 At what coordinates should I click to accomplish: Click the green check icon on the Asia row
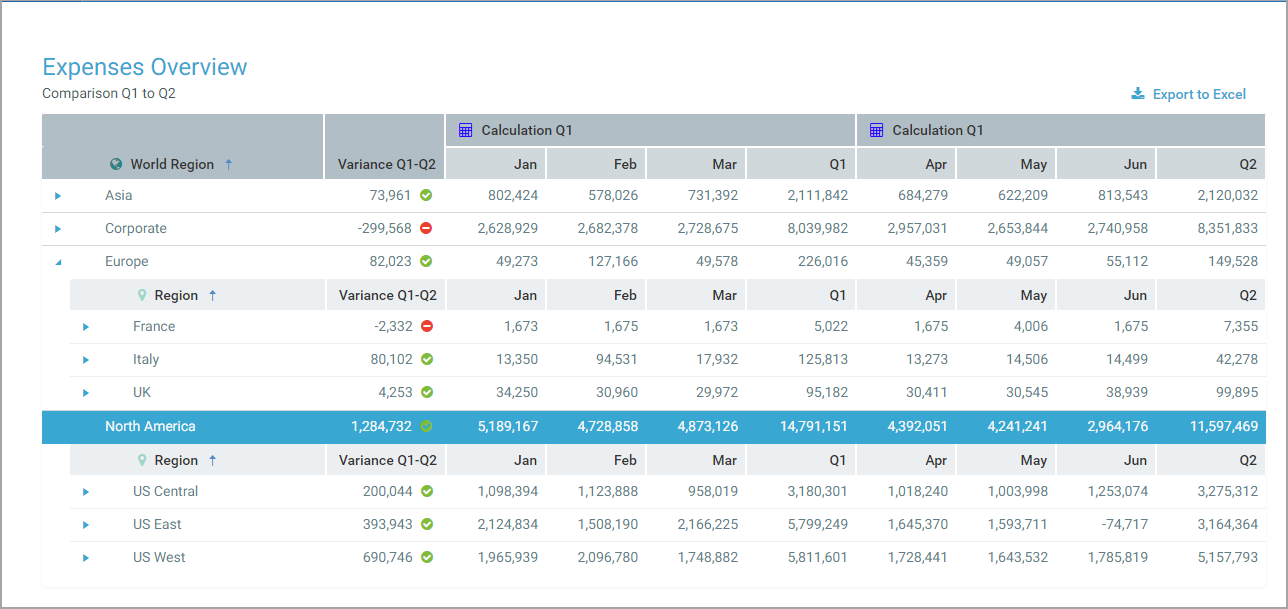click(x=425, y=195)
